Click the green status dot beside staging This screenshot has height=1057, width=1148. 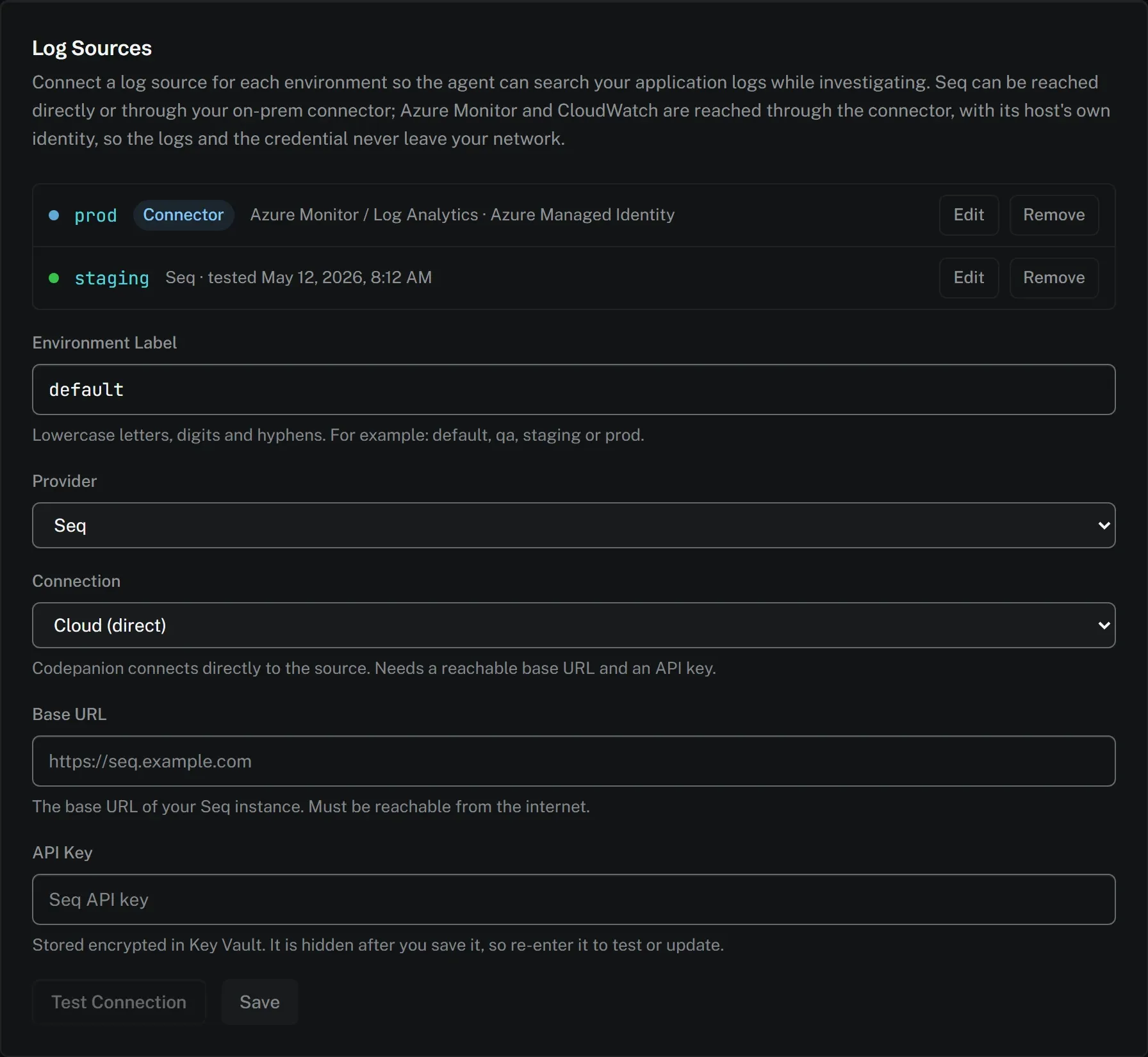[54, 278]
